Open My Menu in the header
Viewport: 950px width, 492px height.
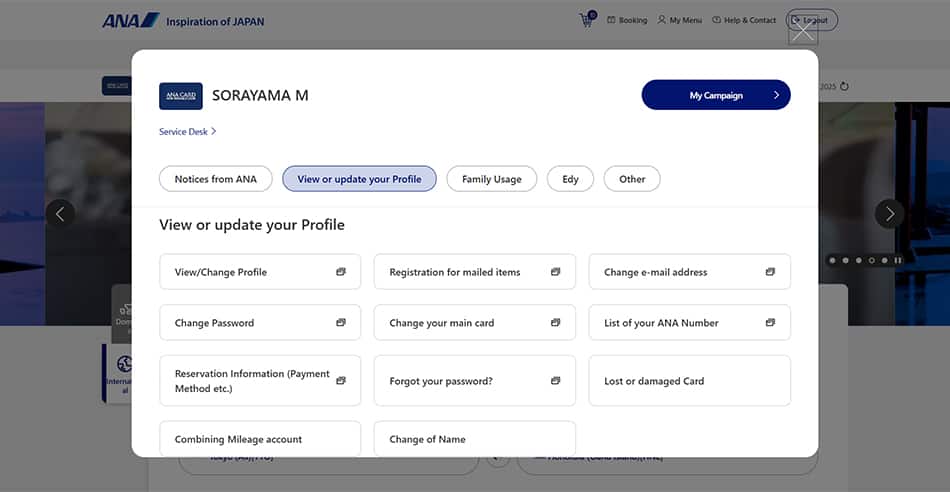coord(680,20)
